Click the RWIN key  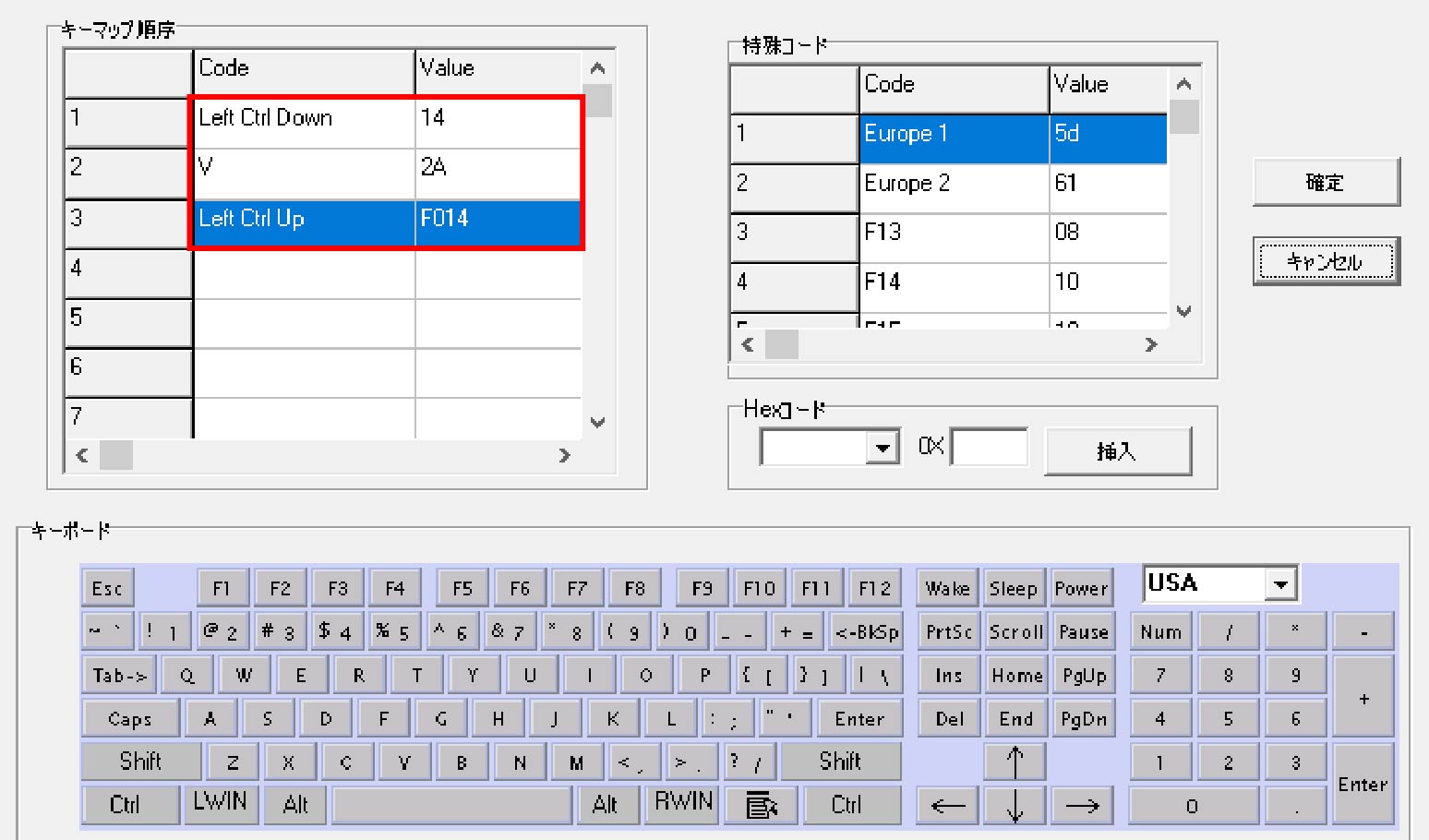click(684, 803)
